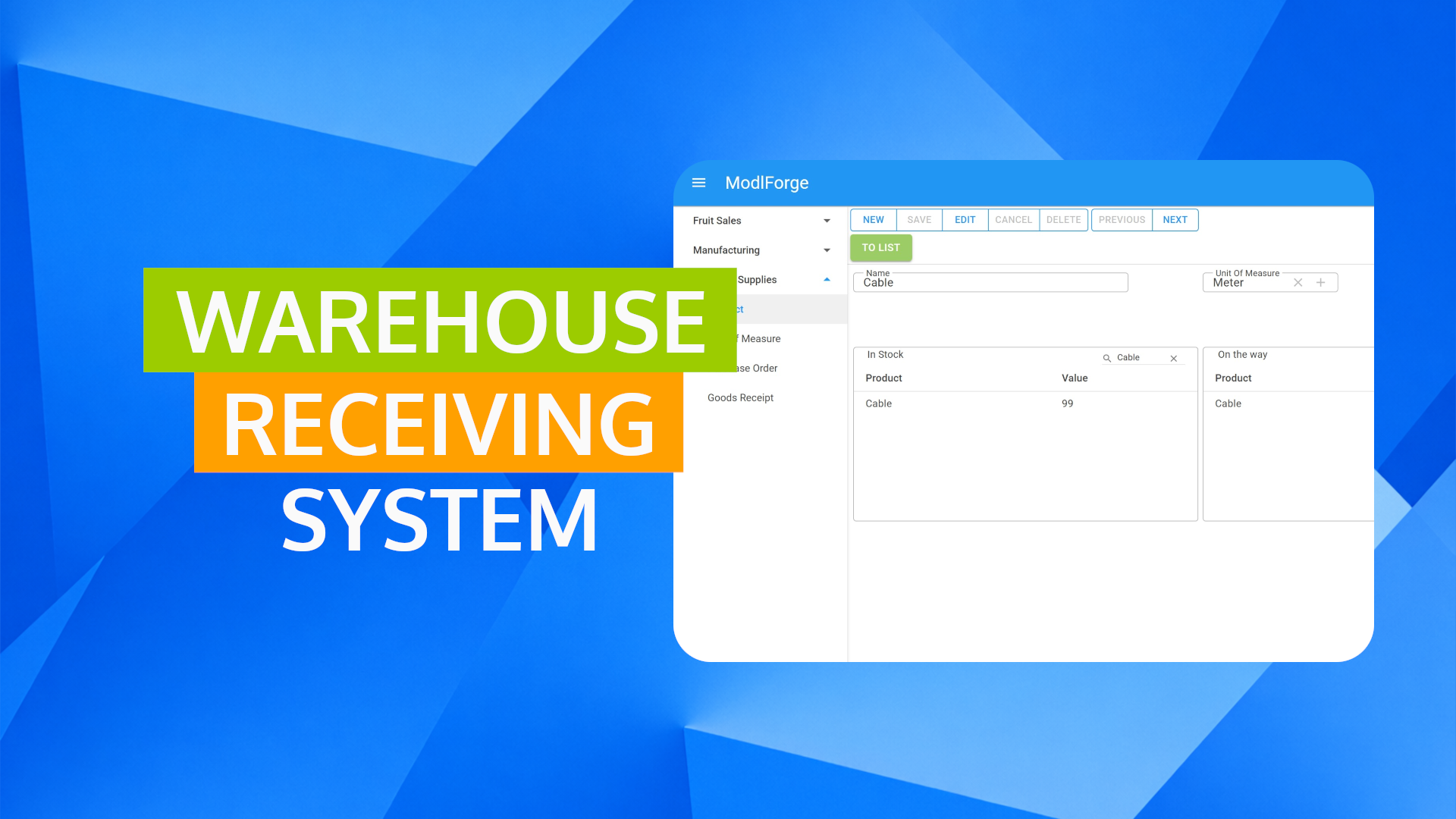The height and width of the screenshot is (819, 1456).
Task: Open Goods Receipt from the sidebar
Action: 739,397
